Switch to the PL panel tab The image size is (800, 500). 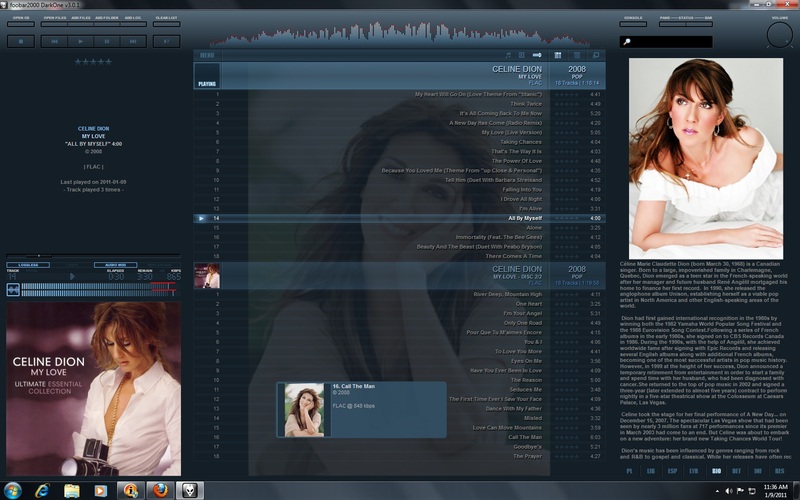[x=629, y=471]
